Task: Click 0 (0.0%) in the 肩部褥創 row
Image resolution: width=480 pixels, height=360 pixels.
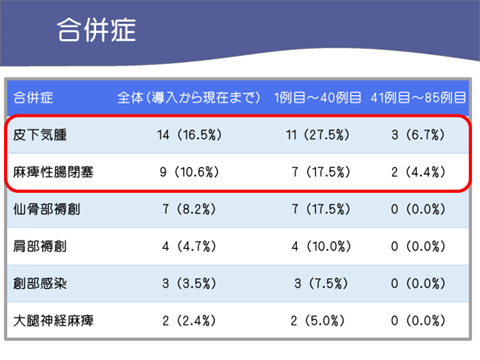Action: point(418,247)
